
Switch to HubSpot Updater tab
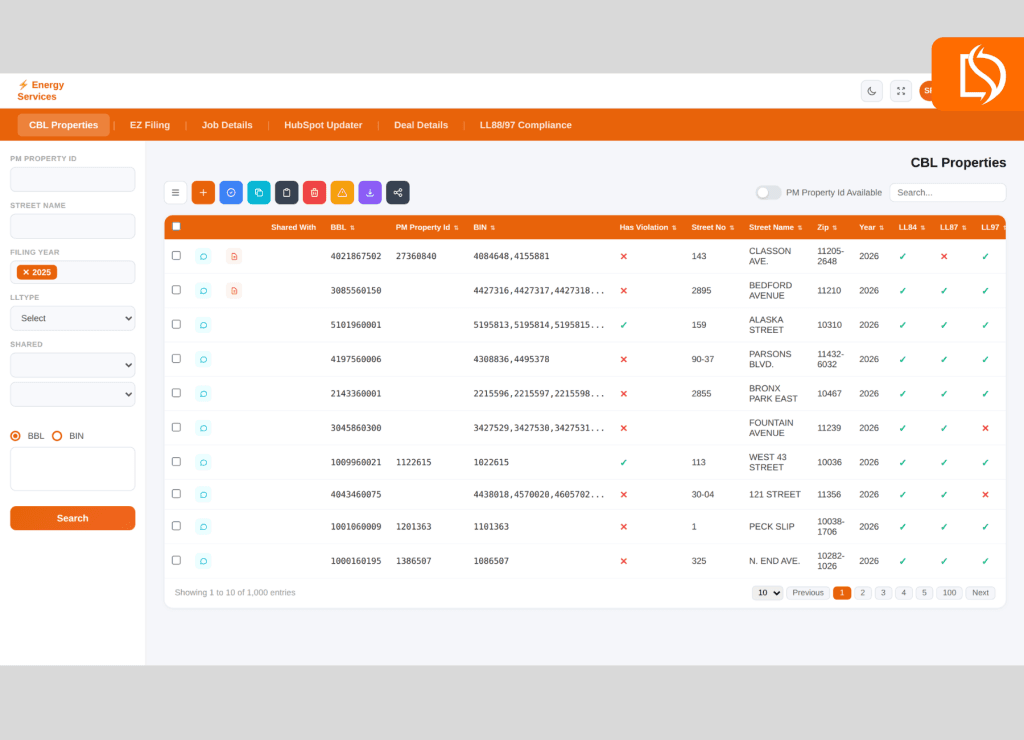(x=323, y=125)
